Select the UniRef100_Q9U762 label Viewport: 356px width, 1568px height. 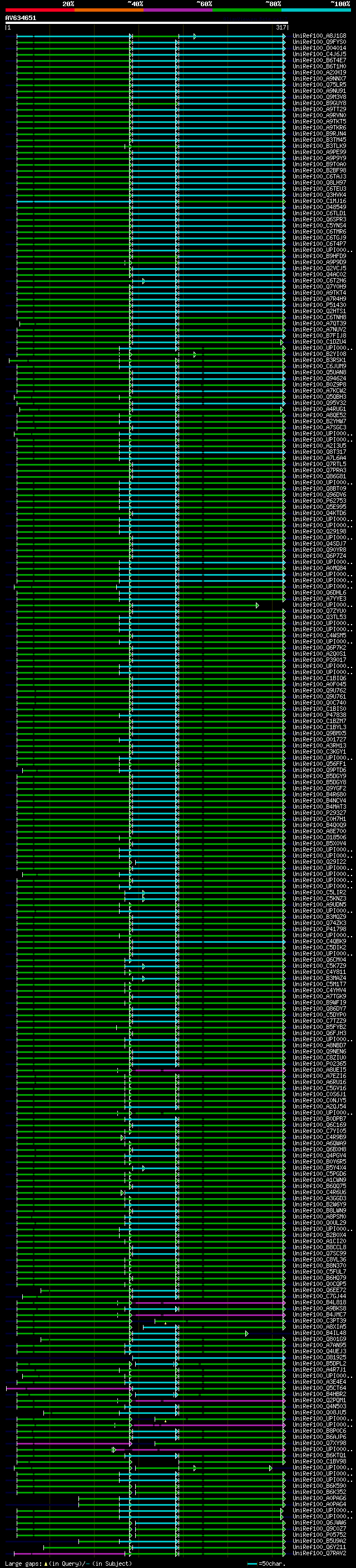coord(319,690)
